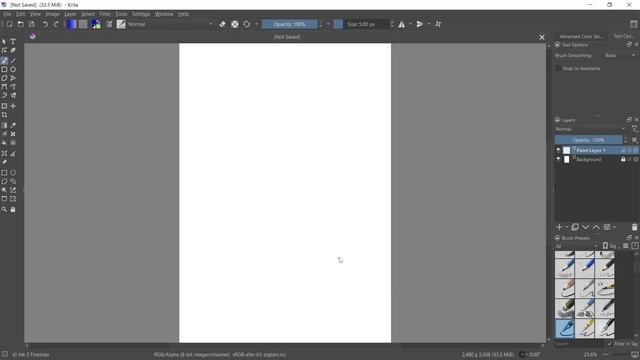Toggle the Eraser mode icon

click(x=222, y=24)
